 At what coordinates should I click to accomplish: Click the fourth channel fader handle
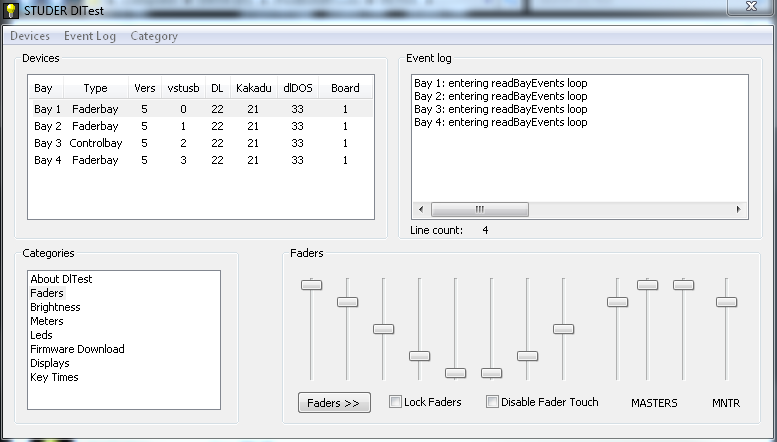(419, 356)
